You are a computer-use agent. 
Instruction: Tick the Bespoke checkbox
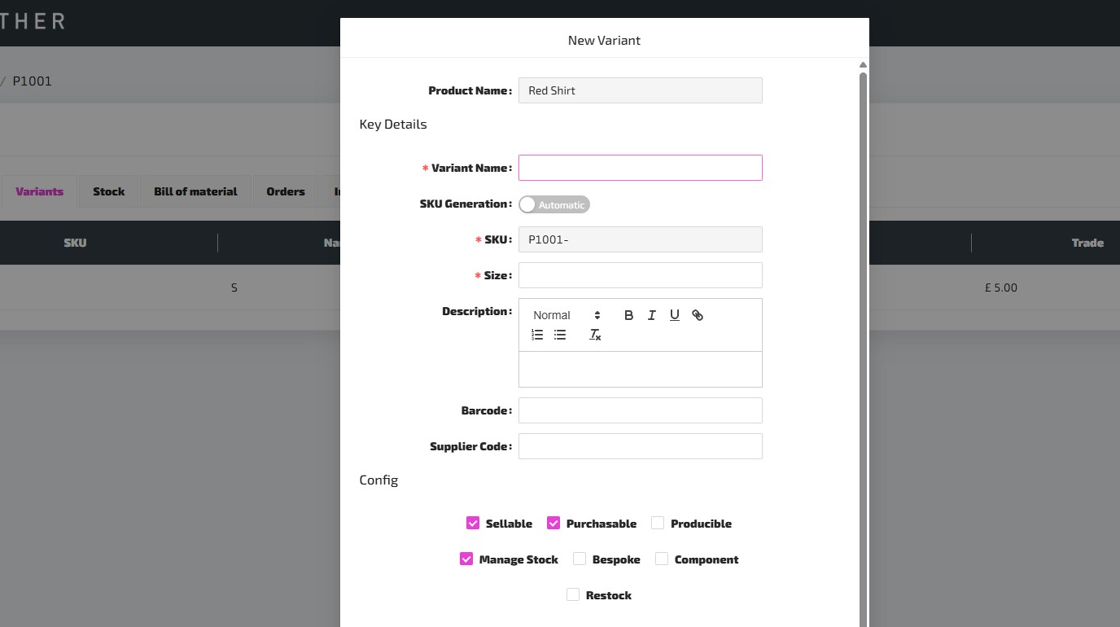579,559
